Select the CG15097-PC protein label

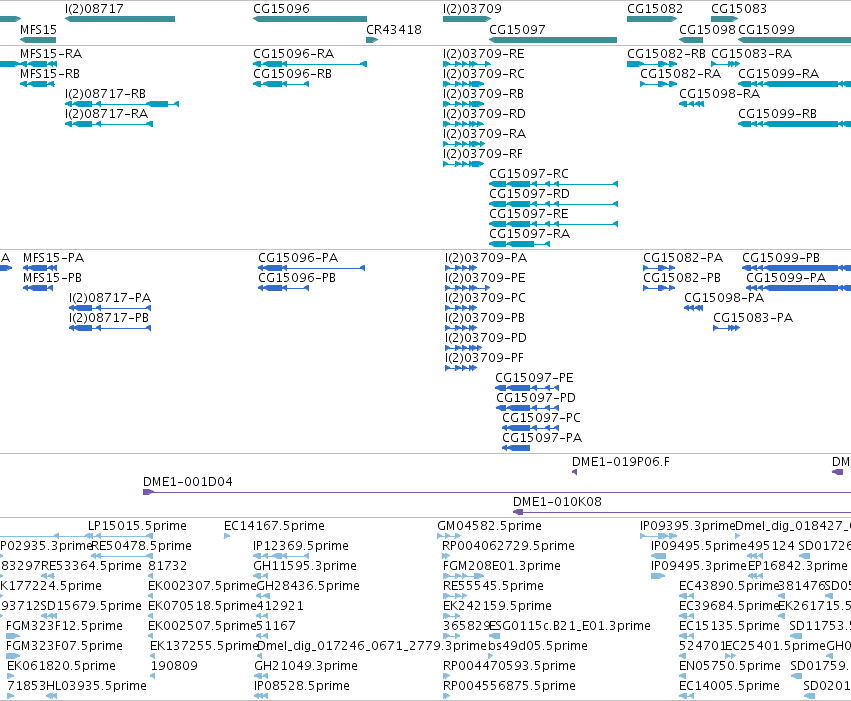pos(541,418)
